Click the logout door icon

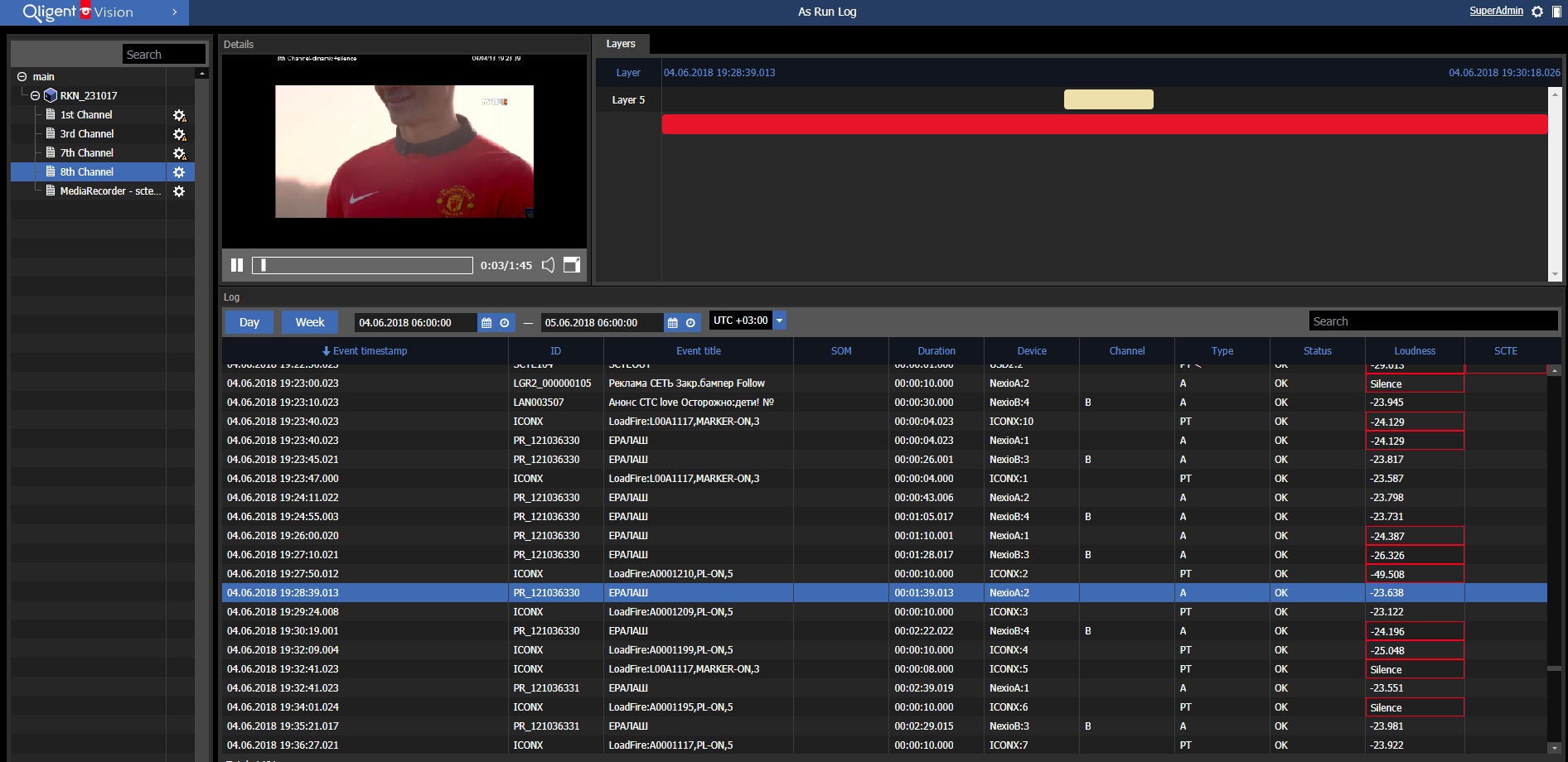click(1556, 12)
